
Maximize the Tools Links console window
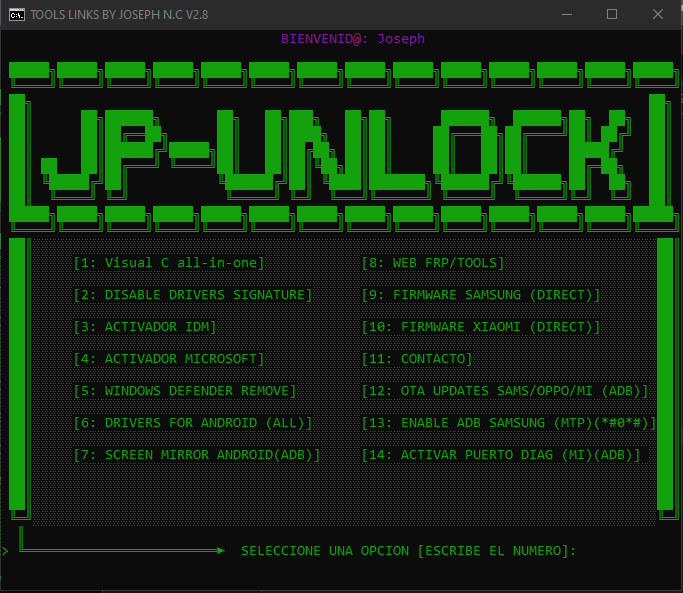[x=612, y=14]
